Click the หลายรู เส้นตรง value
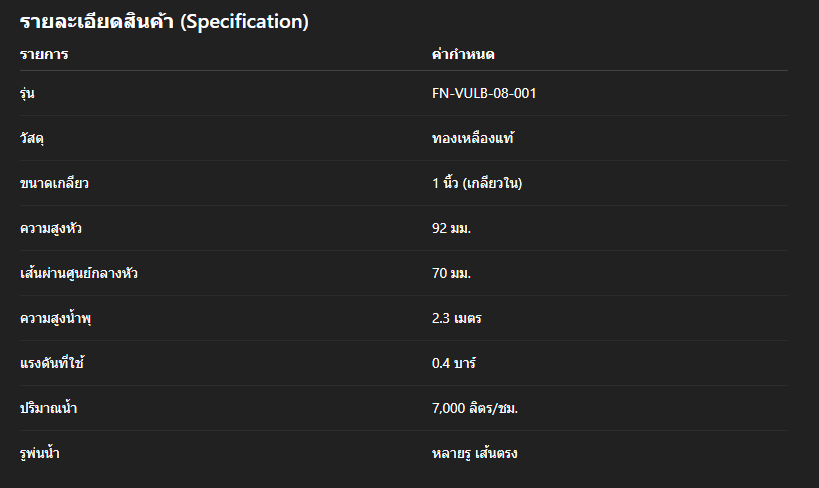Image resolution: width=819 pixels, height=488 pixels. (474, 453)
